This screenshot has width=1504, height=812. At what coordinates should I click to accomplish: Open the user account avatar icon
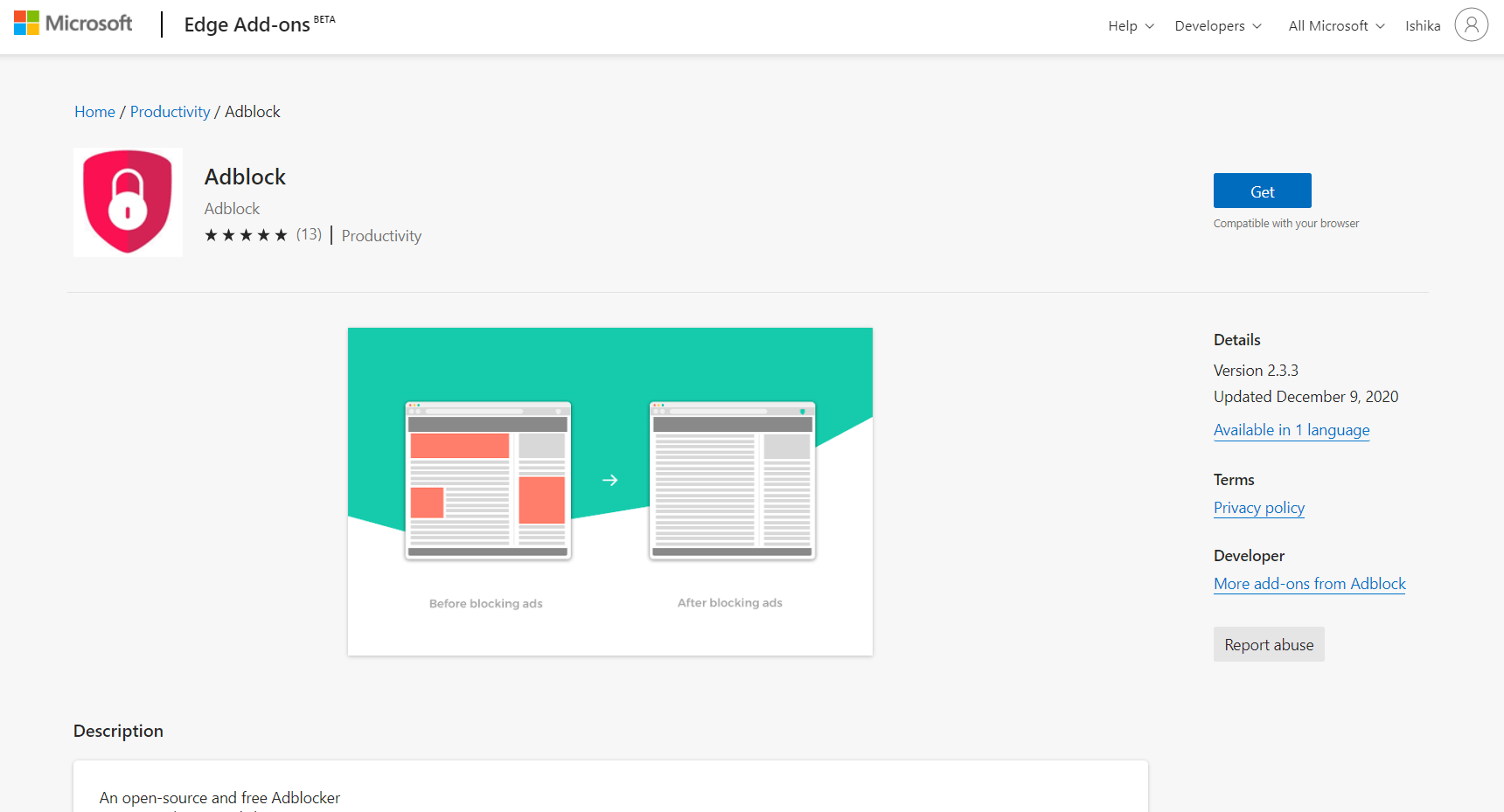(x=1471, y=24)
